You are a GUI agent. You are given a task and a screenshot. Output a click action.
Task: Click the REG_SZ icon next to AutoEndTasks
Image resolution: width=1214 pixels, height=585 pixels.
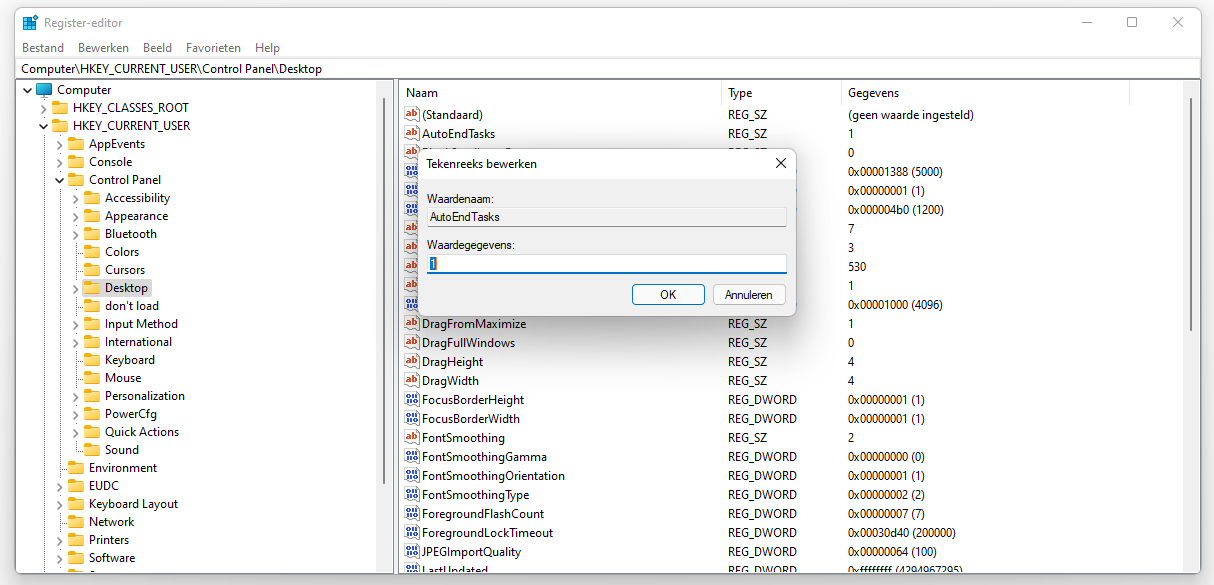pos(411,133)
